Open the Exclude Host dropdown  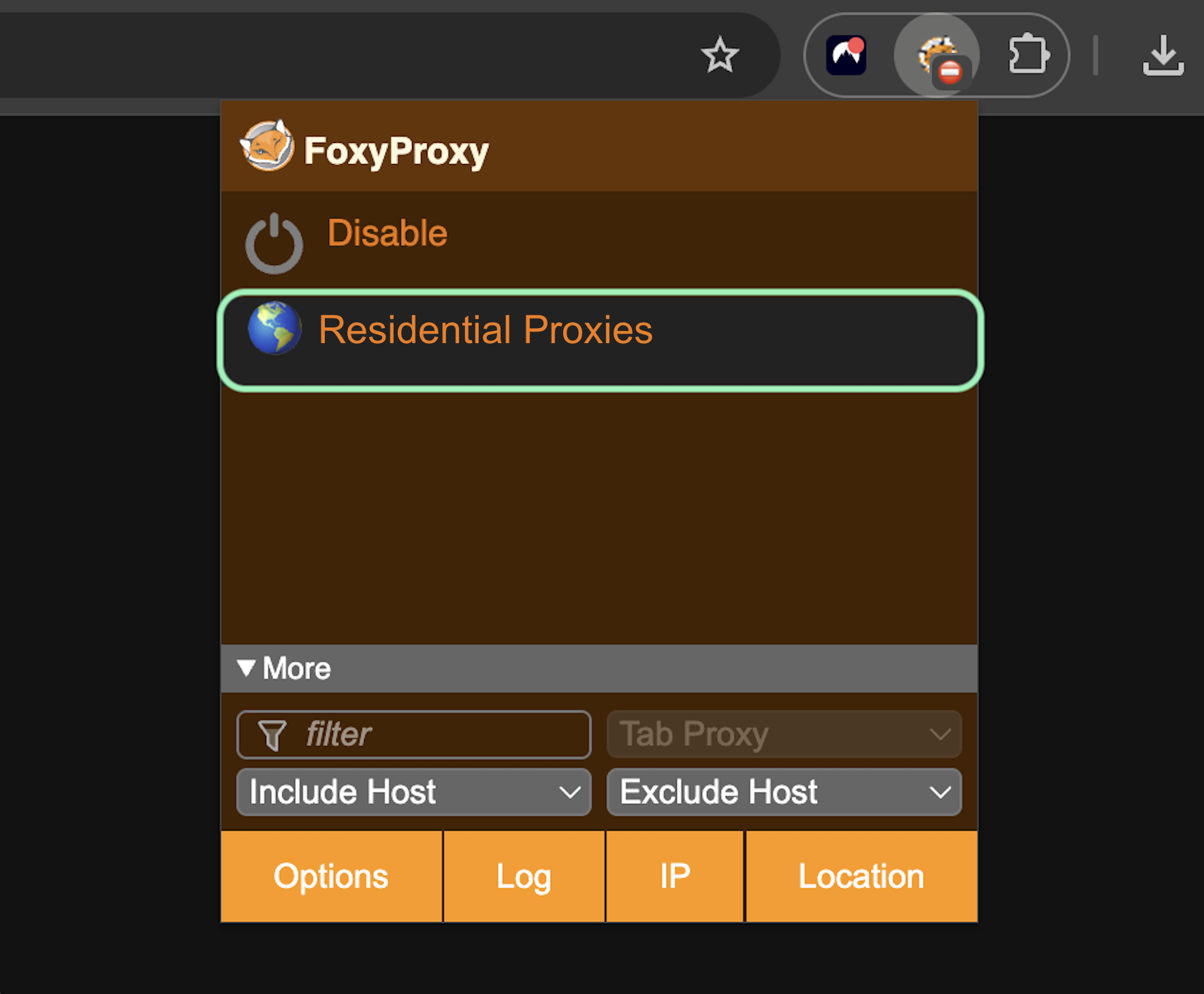pos(784,792)
